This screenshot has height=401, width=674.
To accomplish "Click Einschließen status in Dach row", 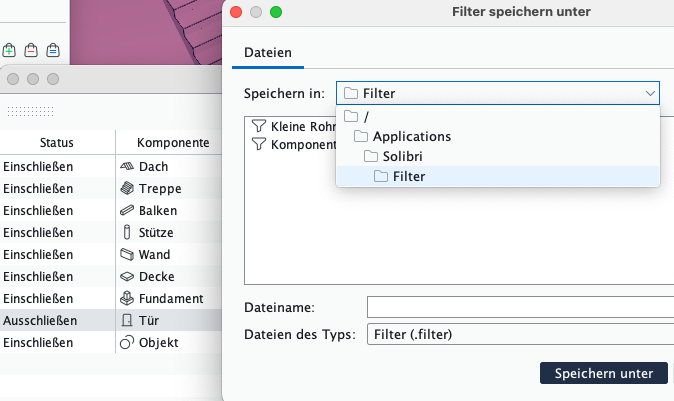I will pos(38,166).
